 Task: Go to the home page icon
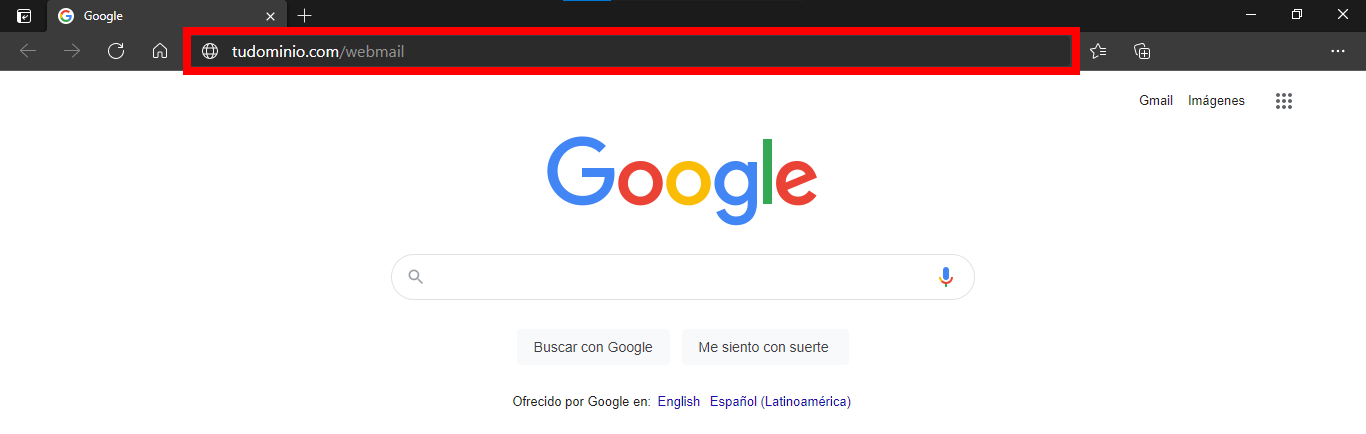[x=160, y=51]
